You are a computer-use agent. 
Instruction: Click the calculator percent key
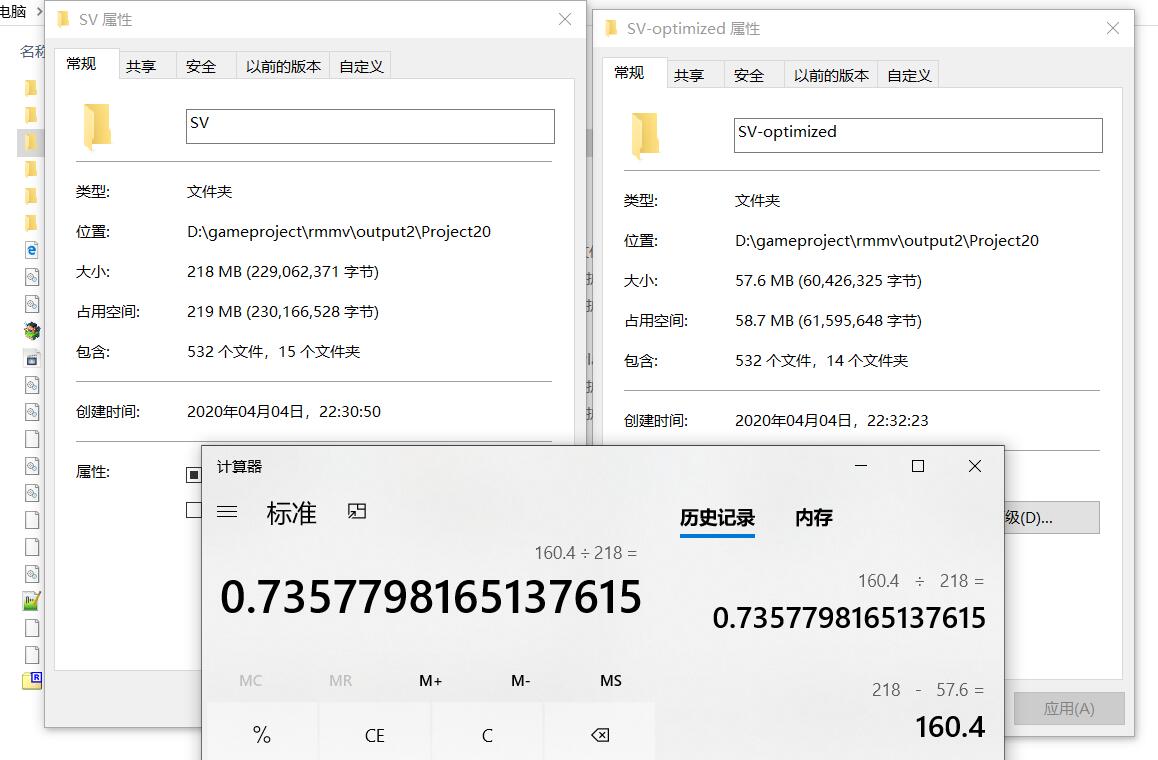tap(261, 735)
